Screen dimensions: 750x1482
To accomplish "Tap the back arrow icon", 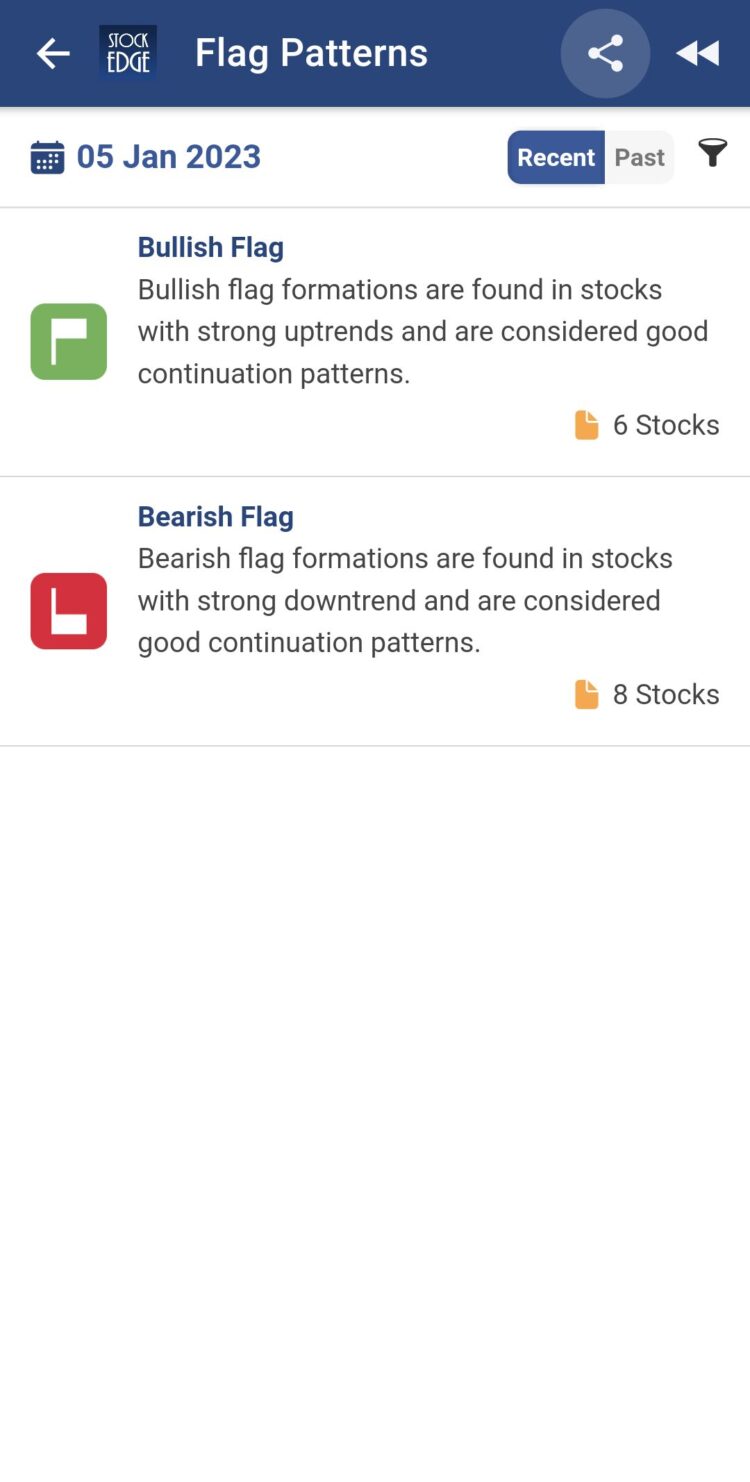I will point(53,53).
